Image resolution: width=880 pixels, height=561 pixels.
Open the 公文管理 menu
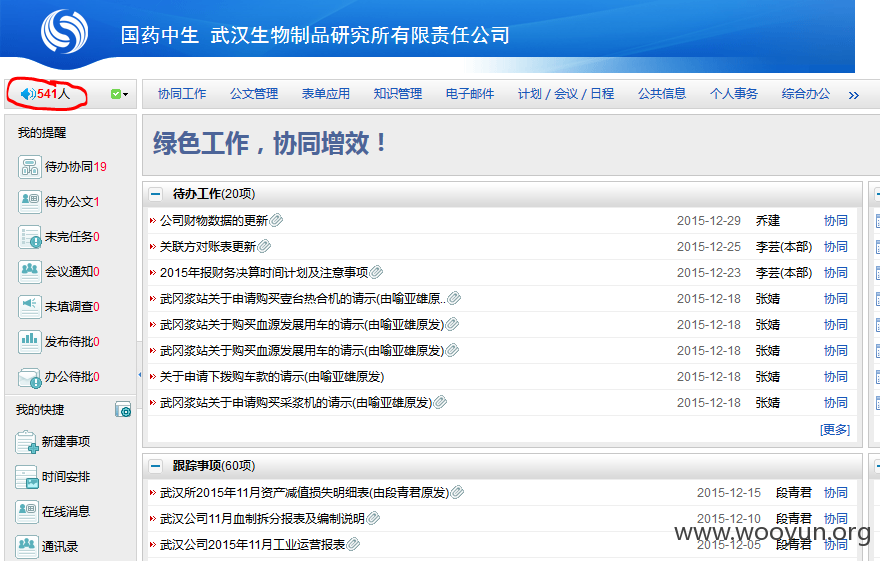click(254, 94)
